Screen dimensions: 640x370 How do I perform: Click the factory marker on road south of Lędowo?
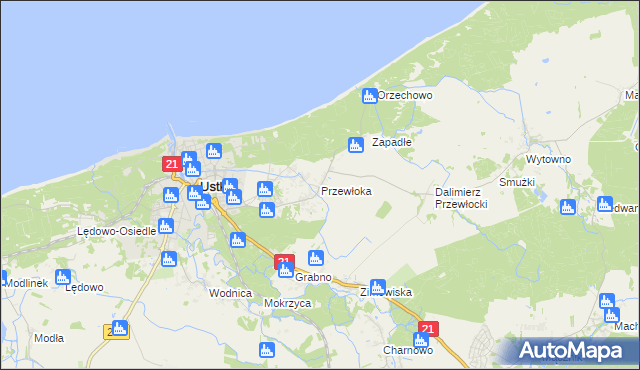coord(120,328)
